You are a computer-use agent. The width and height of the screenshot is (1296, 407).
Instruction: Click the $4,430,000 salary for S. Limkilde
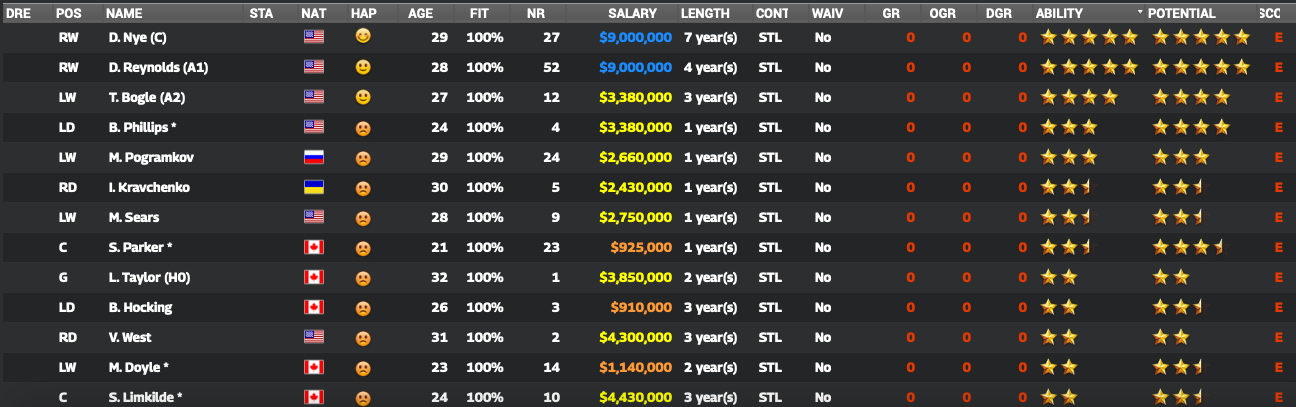pos(635,397)
